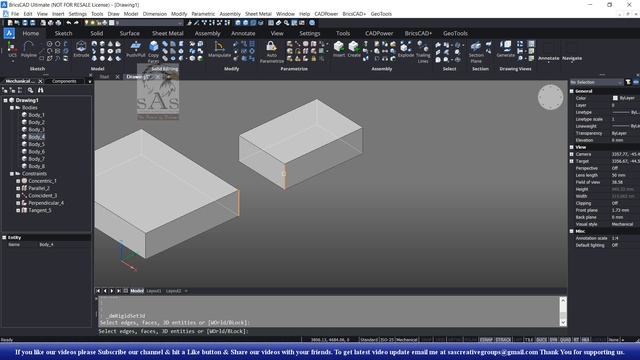The image size is (640, 360).
Task: Click the quick select filter icon in Properties
Action: coord(628,82)
